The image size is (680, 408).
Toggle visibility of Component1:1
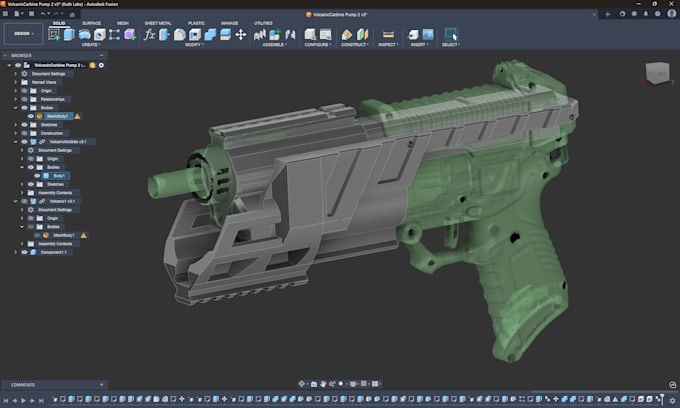click(24, 252)
